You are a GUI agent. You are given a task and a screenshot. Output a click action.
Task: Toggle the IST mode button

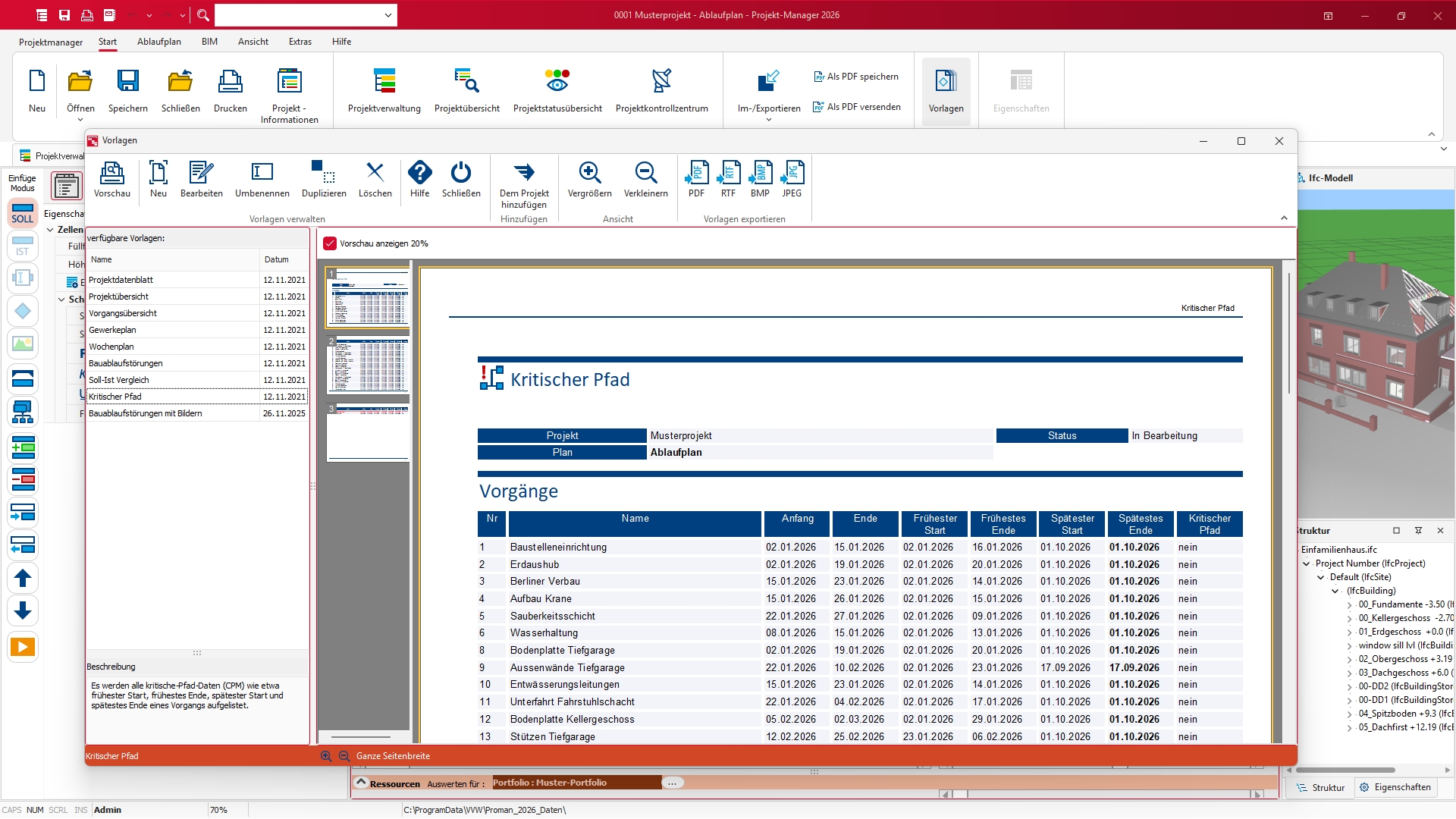click(x=23, y=246)
